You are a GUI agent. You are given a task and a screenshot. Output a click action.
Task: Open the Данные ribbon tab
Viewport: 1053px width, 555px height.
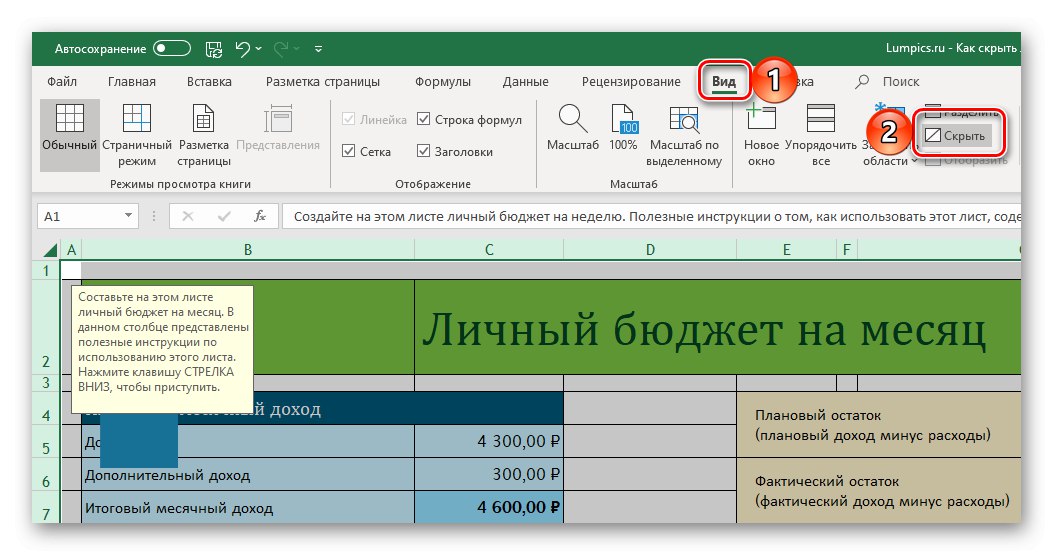[x=525, y=81]
